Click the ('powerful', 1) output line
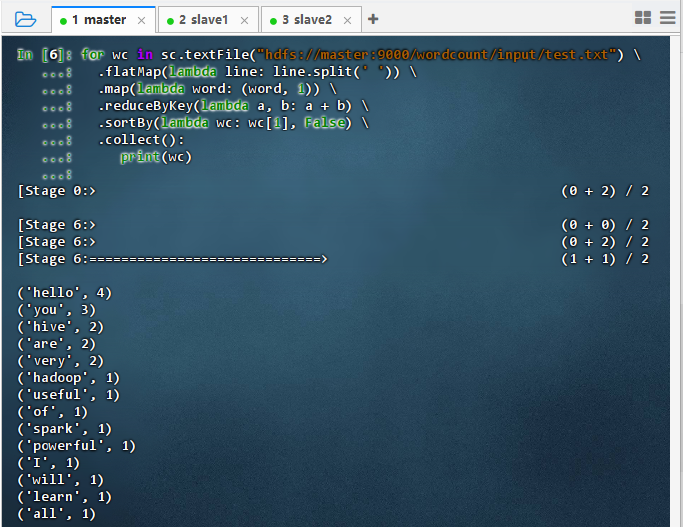This screenshot has height=527, width=683. (x=77, y=446)
